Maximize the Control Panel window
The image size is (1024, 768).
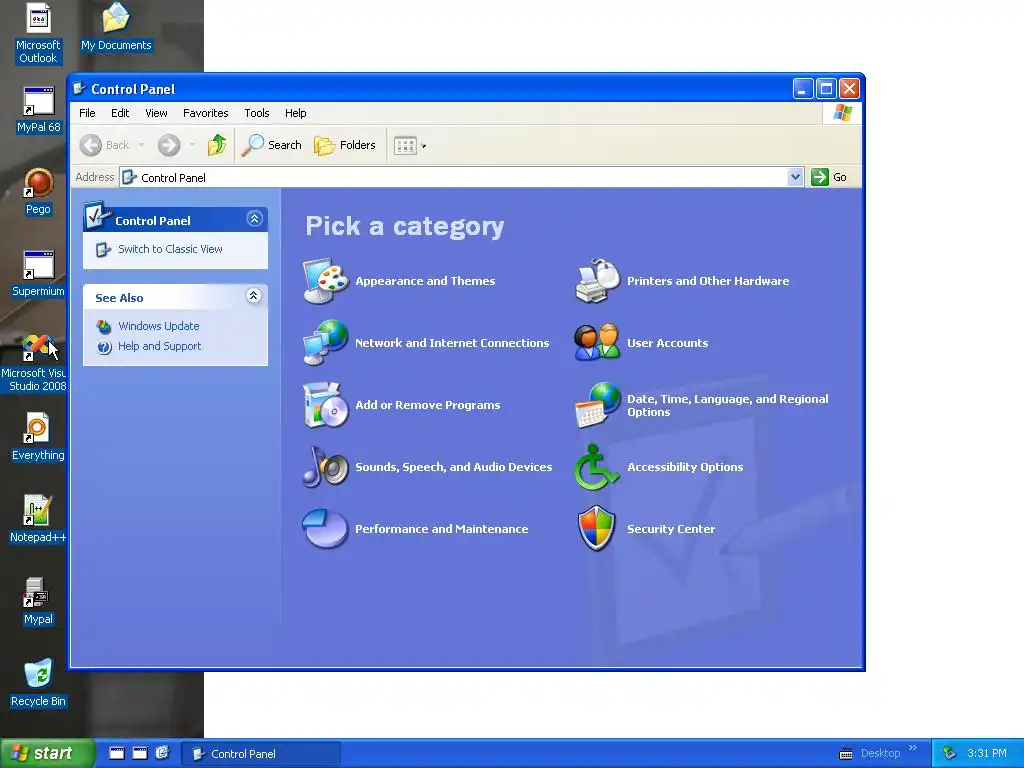tap(826, 88)
